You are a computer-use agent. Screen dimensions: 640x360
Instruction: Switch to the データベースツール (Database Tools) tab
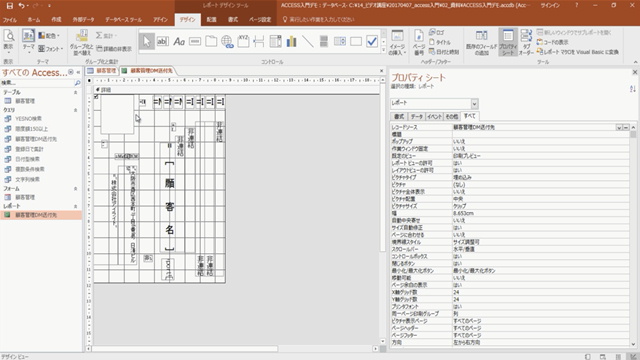pos(124,20)
